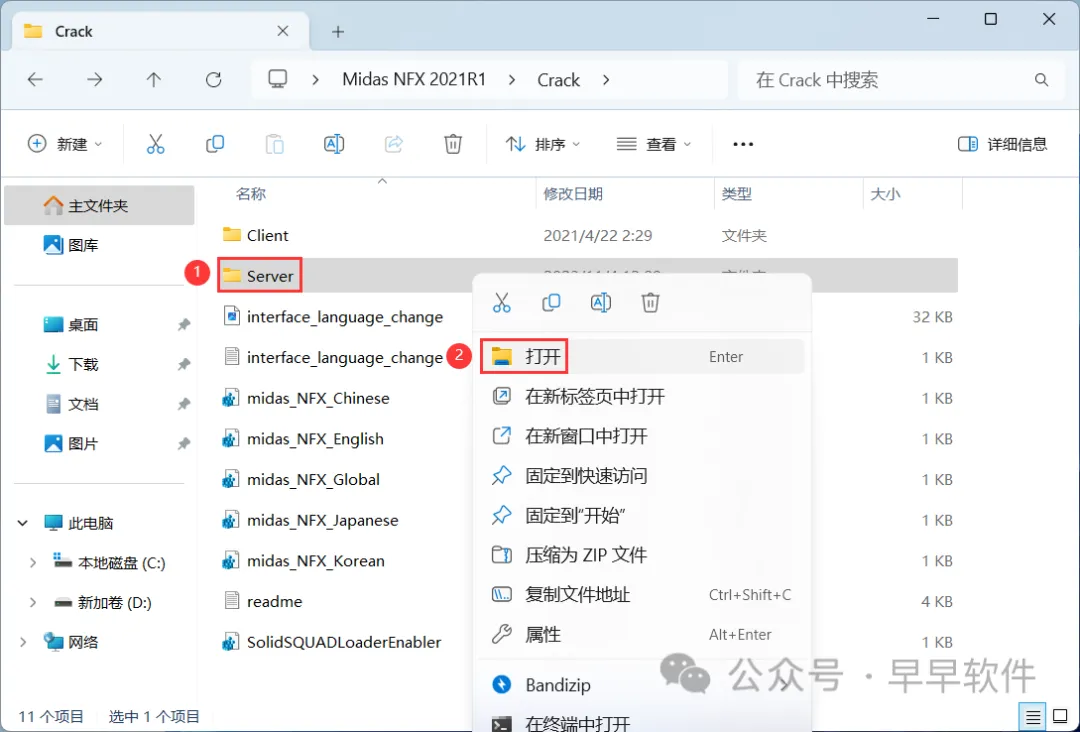1080x732 pixels.
Task: Expand 本地磁盘 (C:) in the tree
Action: [x=32, y=563]
